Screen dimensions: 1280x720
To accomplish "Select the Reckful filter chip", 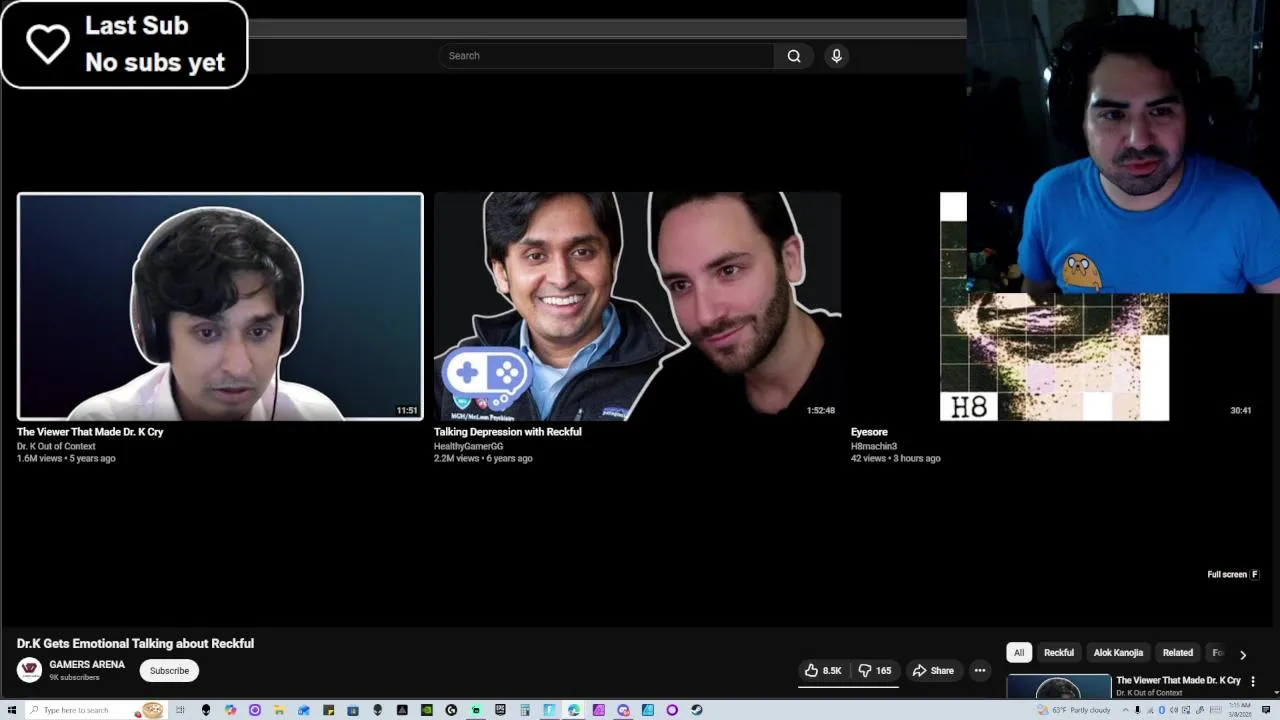I will coord(1059,653).
